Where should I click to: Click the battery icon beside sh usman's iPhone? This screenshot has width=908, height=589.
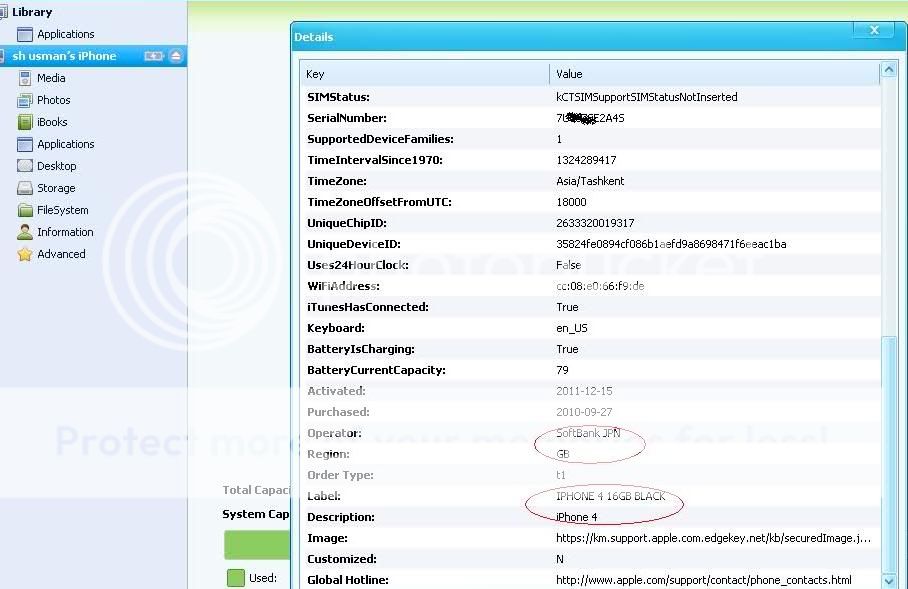[153, 56]
